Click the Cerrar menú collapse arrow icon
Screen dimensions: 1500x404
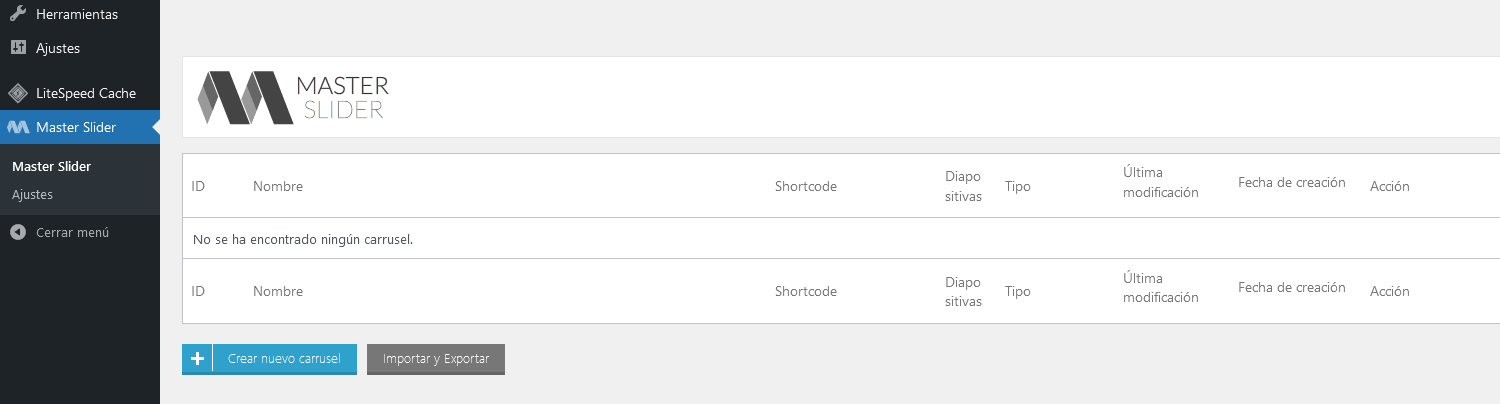click(18, 232)
